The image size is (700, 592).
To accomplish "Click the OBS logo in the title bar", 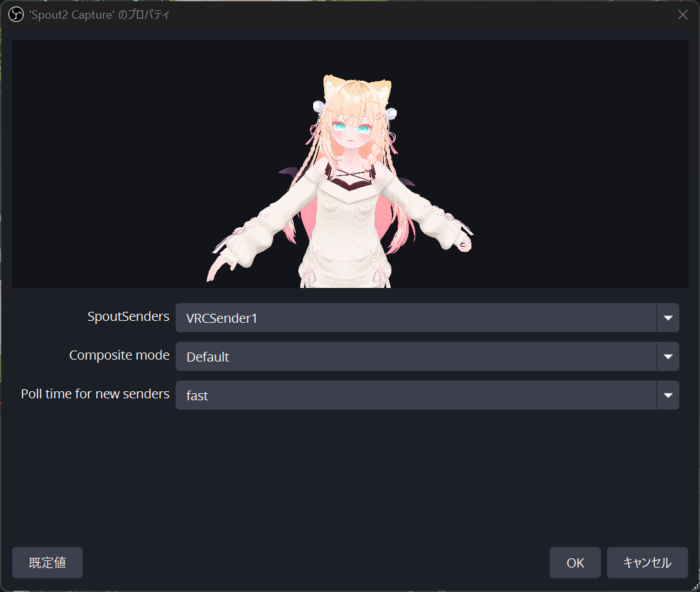I will coord(16,15).
